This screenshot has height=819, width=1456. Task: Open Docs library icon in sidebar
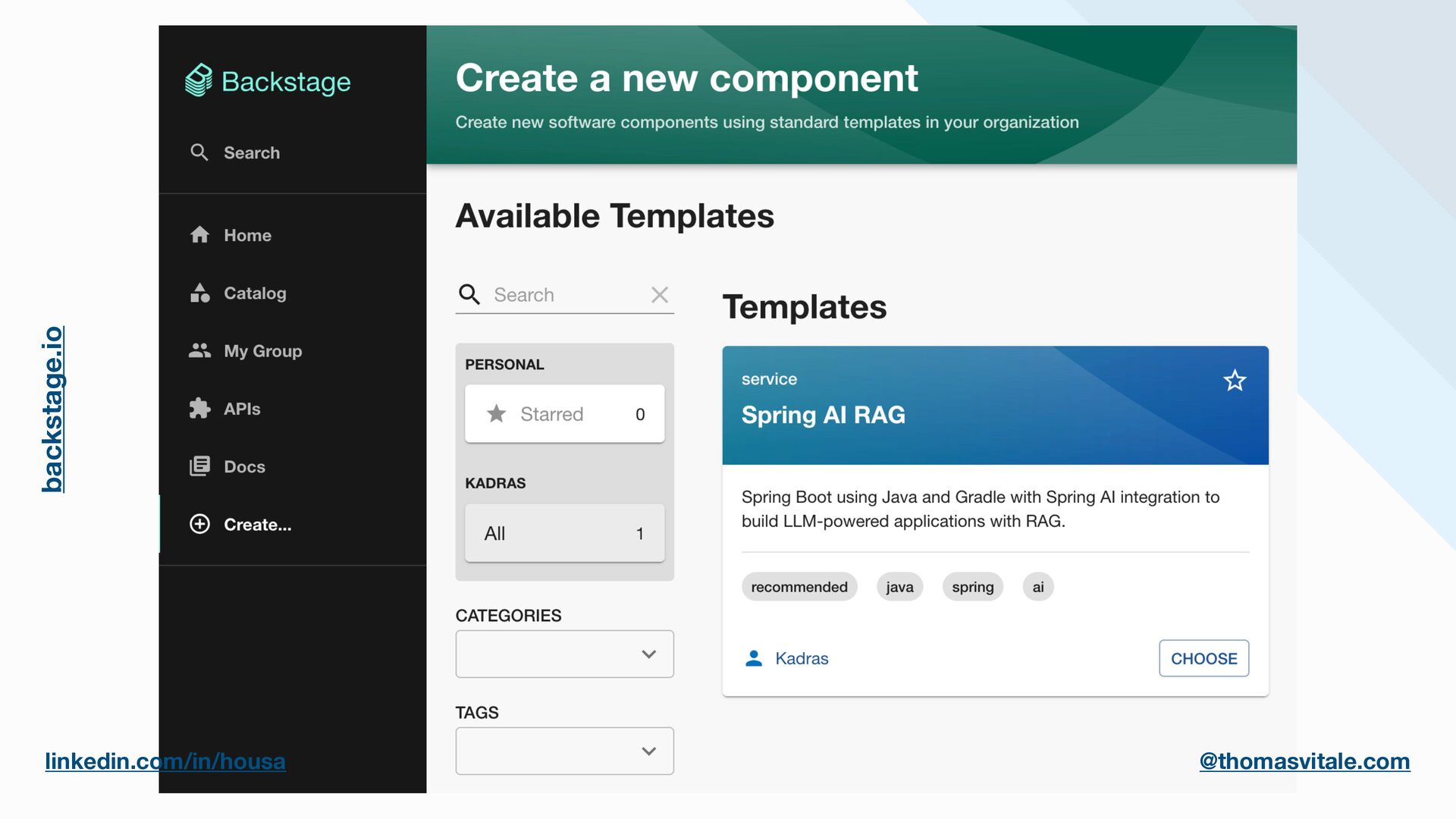[x=199, y=466]
